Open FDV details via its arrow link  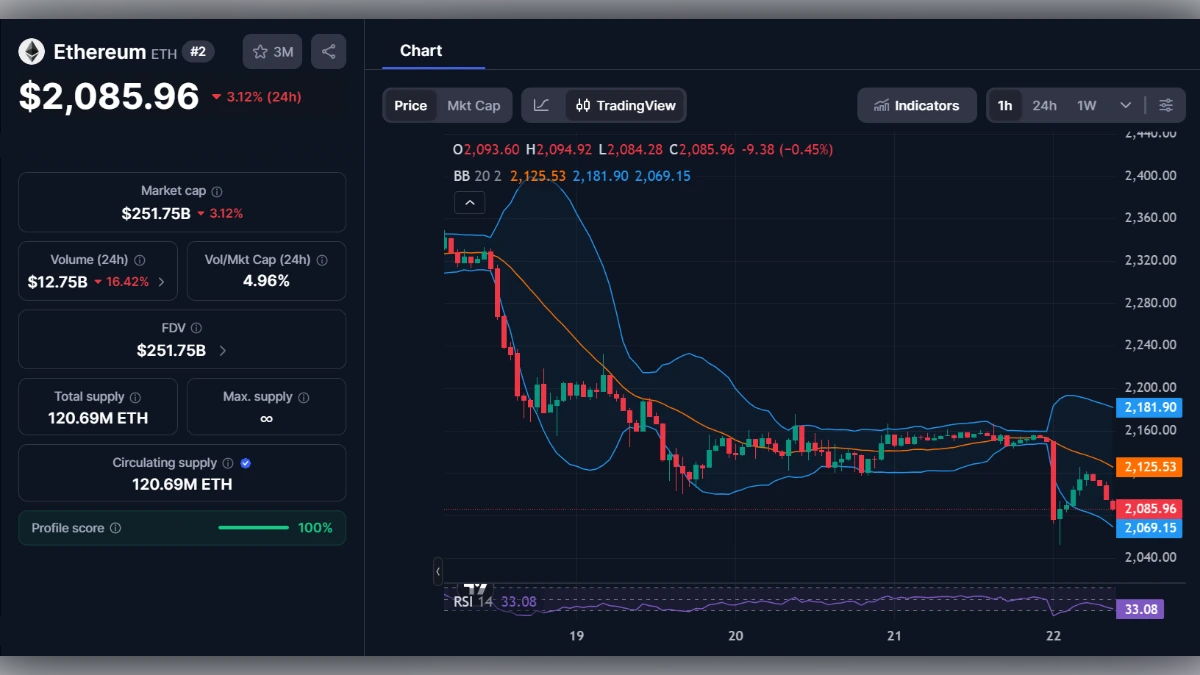point(221,350)
